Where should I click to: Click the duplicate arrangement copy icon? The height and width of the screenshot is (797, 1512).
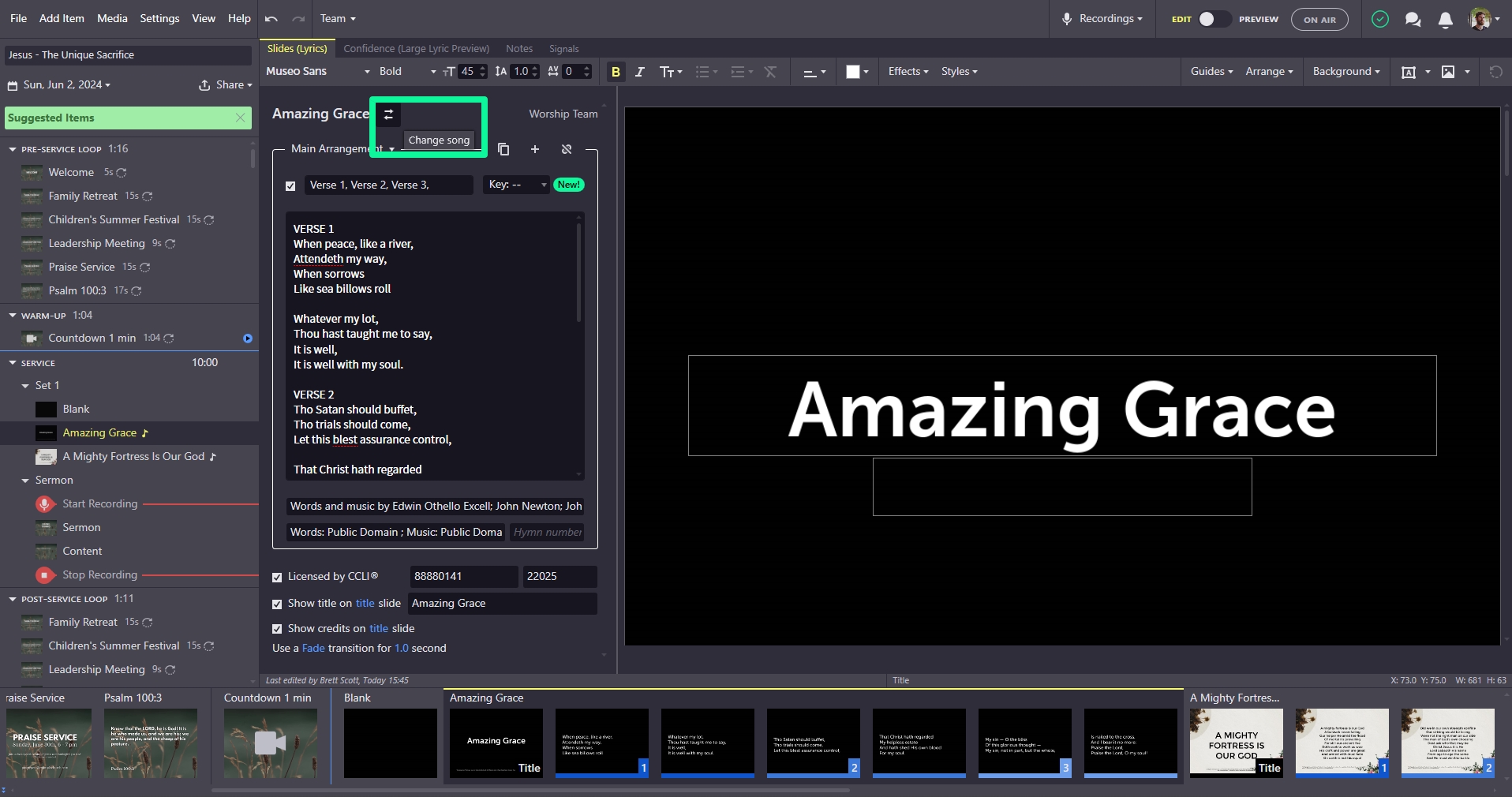click(x=503, y=149)
